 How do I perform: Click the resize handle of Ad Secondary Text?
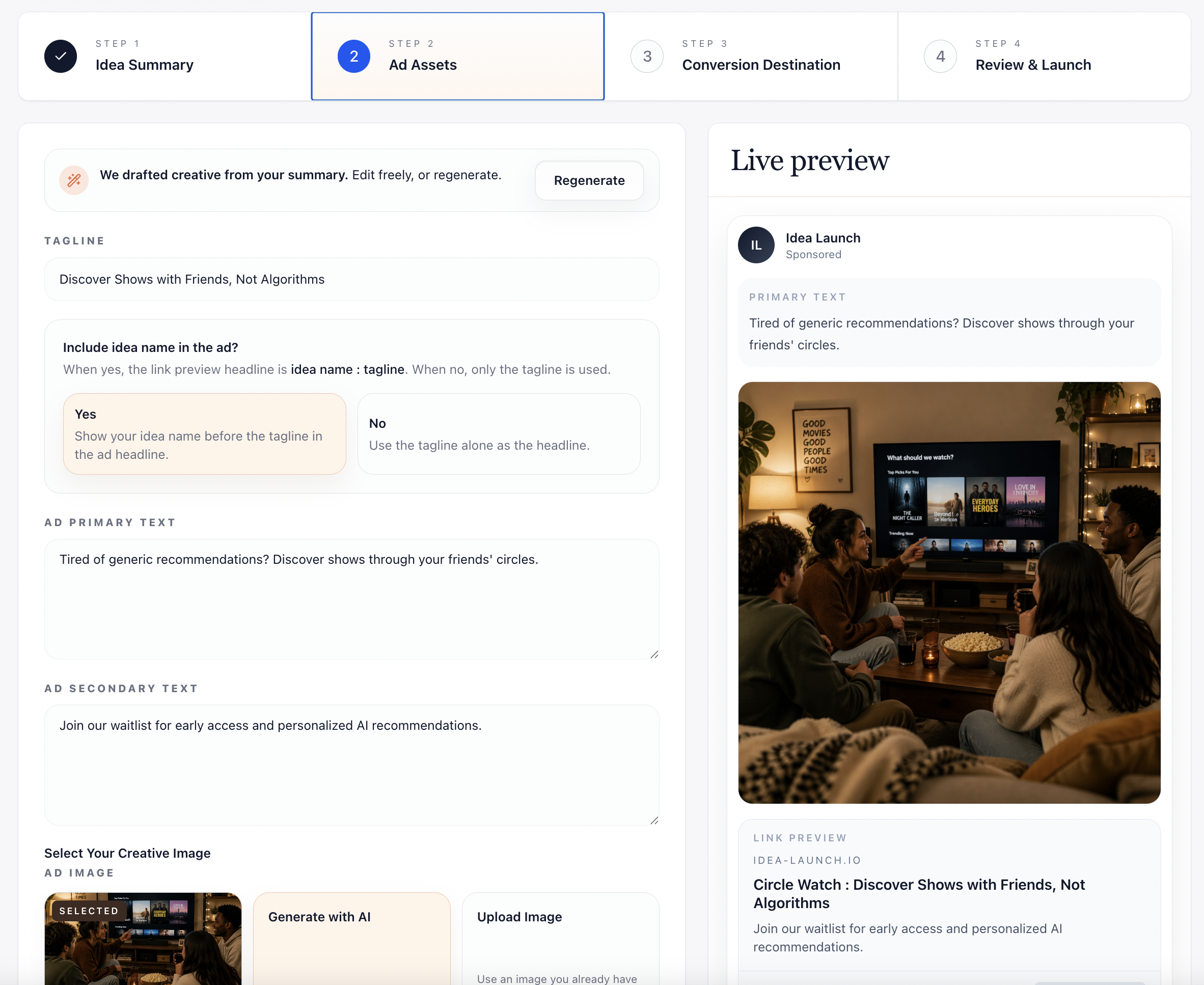[654, 820]
